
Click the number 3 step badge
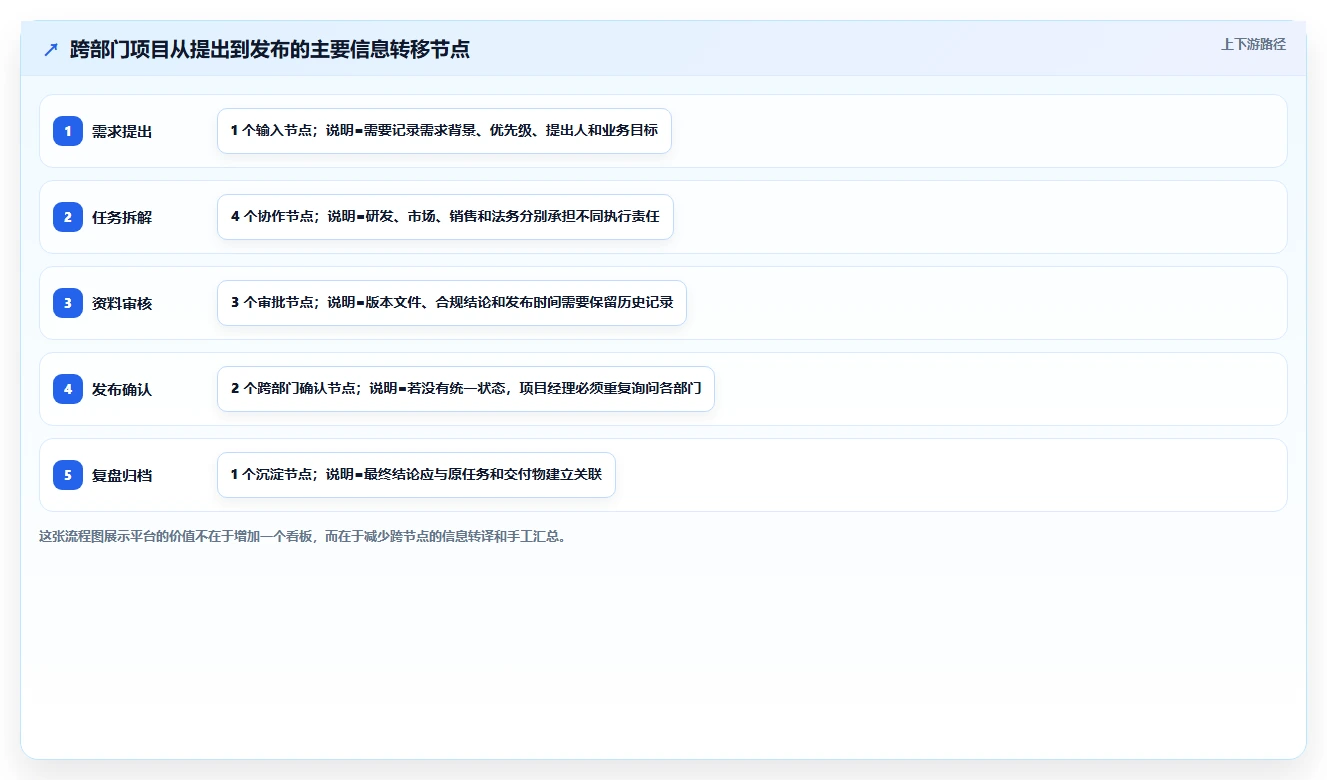(x=68, y=303)
